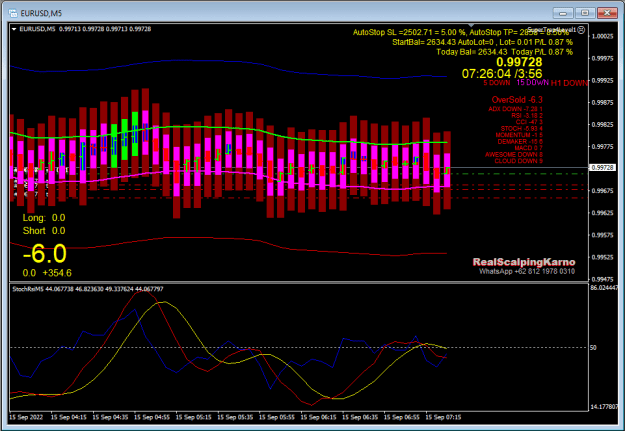Click the 'STOCH -5.93 4' line
Screen dimensions: 625x431
[522, 128]
